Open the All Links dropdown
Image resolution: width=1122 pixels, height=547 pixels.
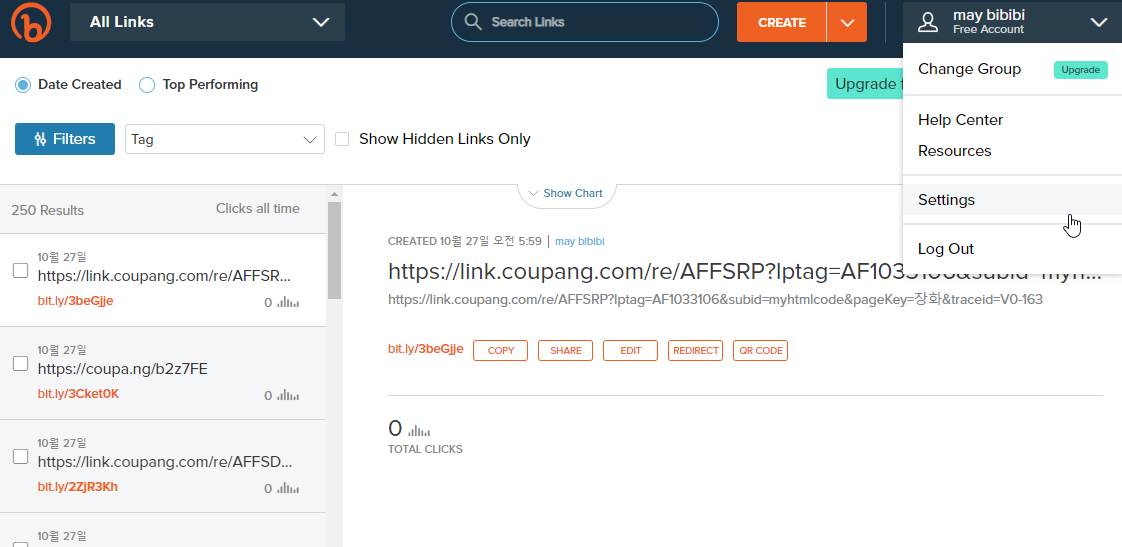208,22
